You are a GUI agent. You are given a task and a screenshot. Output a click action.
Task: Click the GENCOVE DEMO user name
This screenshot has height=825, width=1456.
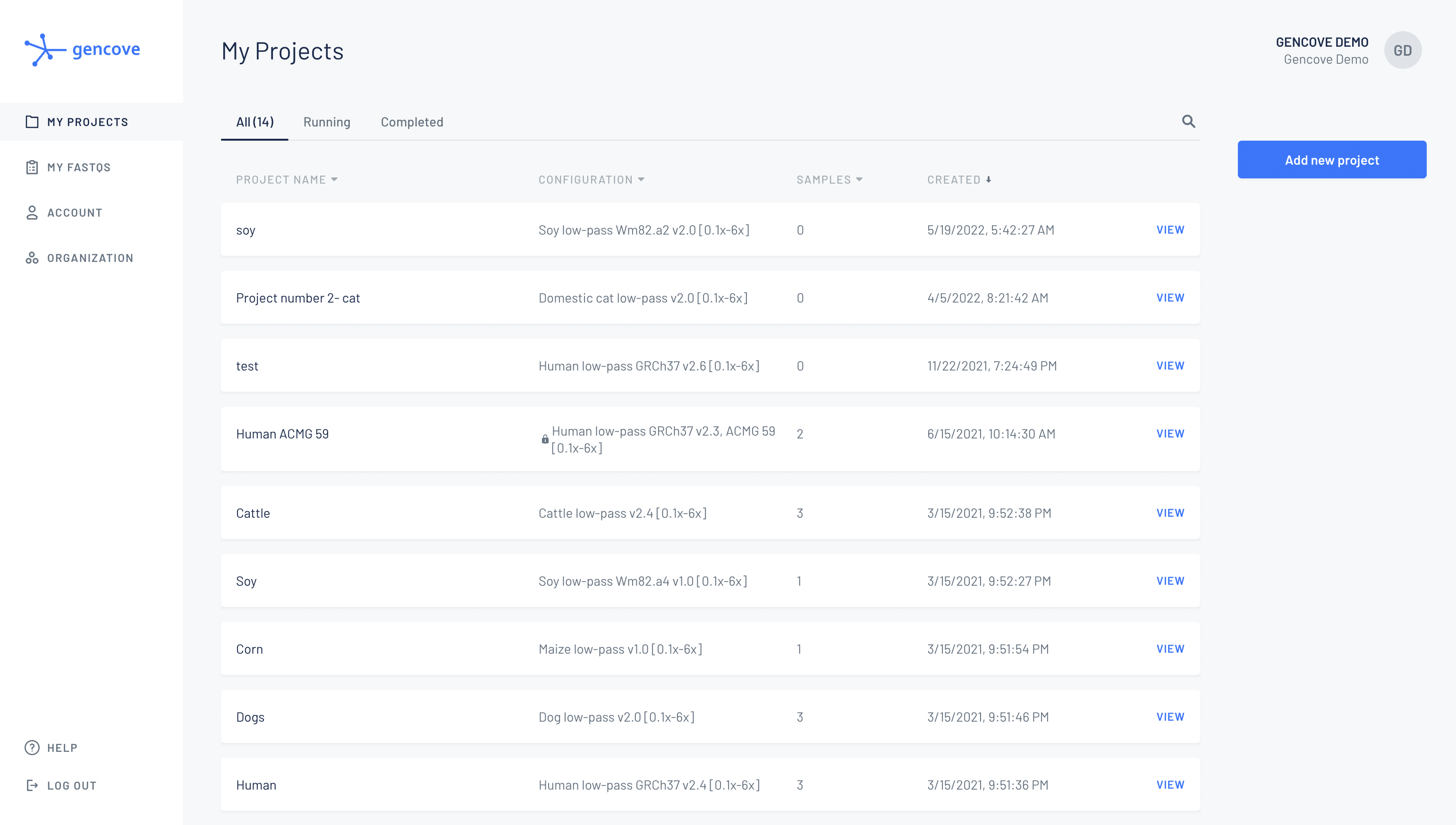pyautogui.click(x=1321, y=42)
